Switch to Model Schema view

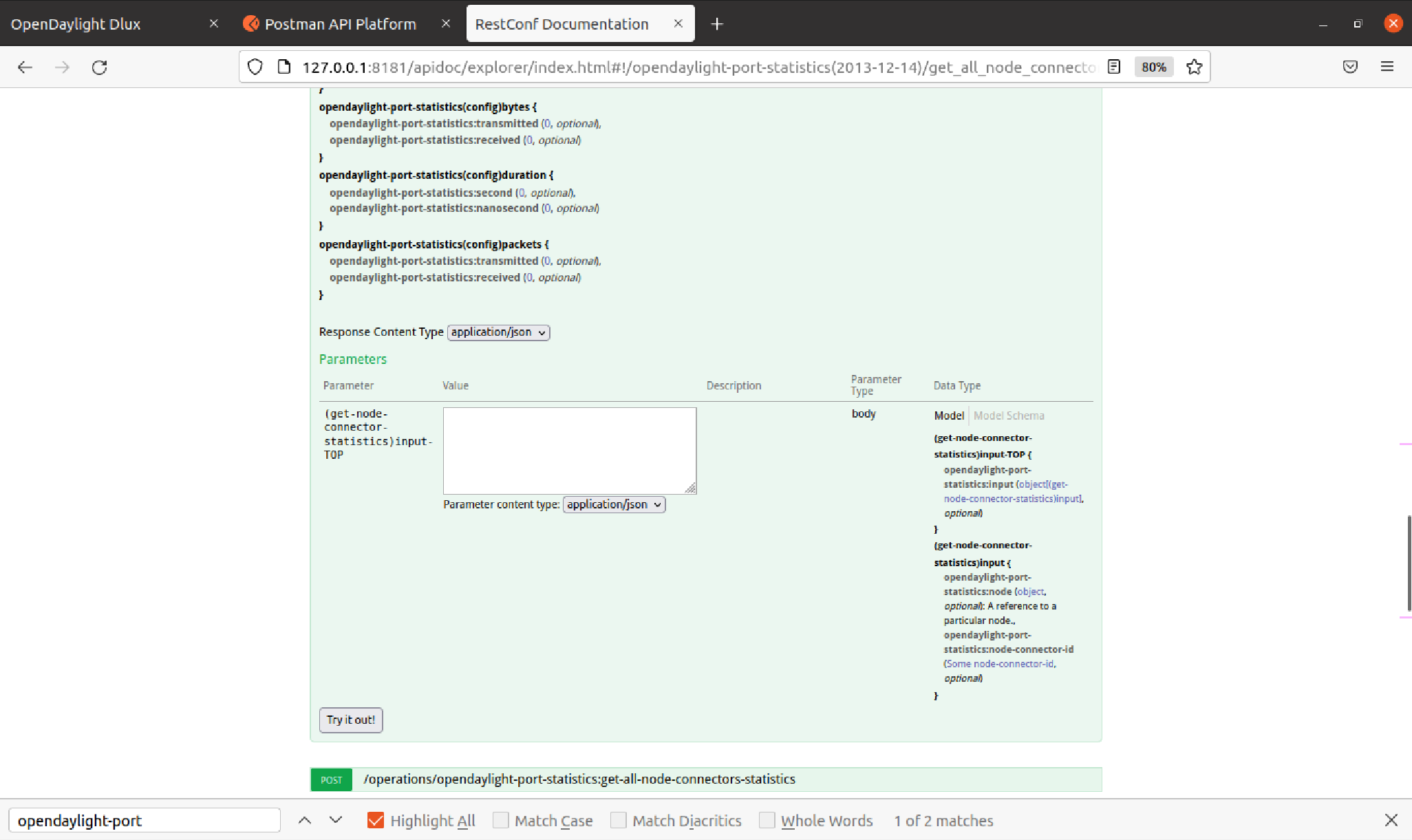(1009, 416)
